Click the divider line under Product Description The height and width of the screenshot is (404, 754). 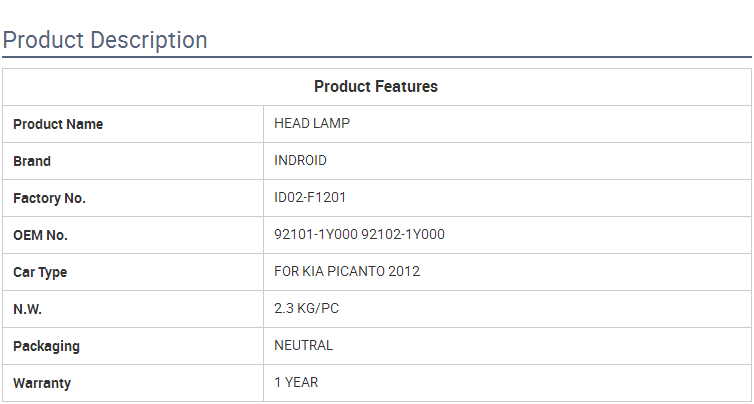point(376,57)
